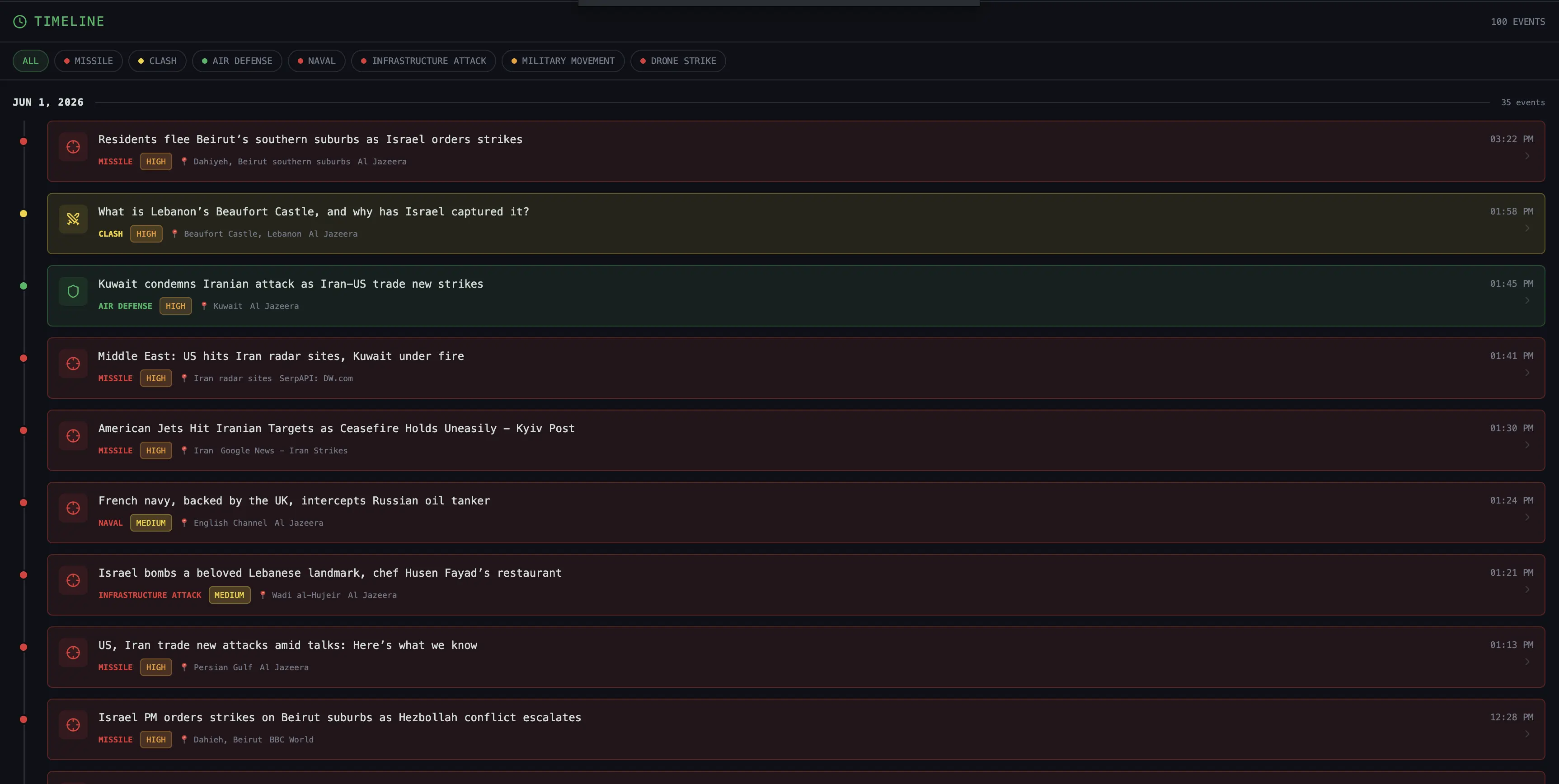Viewport: 1559px width, 784px height.
Task: Expand the Beaufort Castle event chevron
Action: pos(1527,228)
